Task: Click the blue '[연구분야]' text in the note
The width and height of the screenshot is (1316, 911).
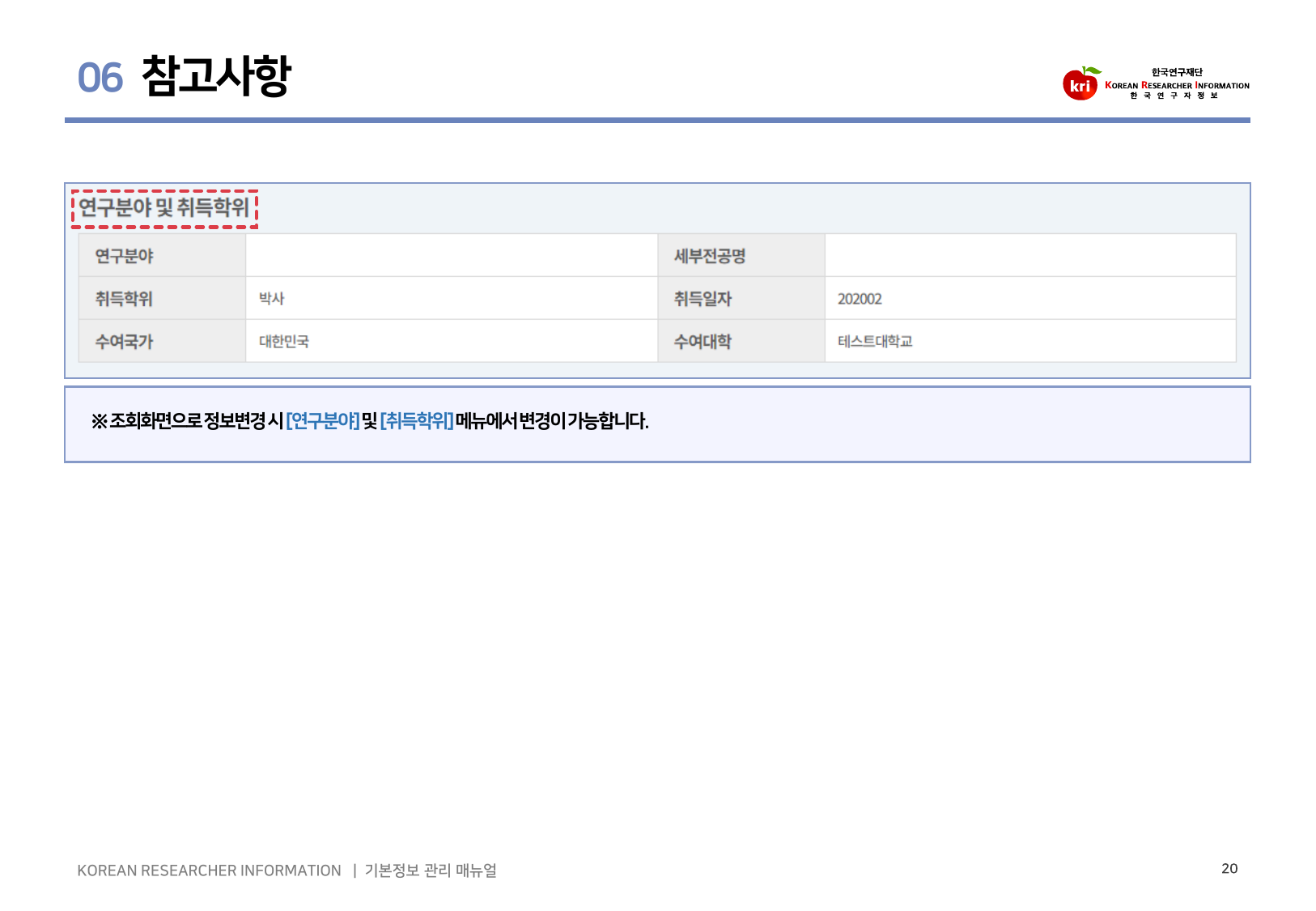Action: [323, 421]
